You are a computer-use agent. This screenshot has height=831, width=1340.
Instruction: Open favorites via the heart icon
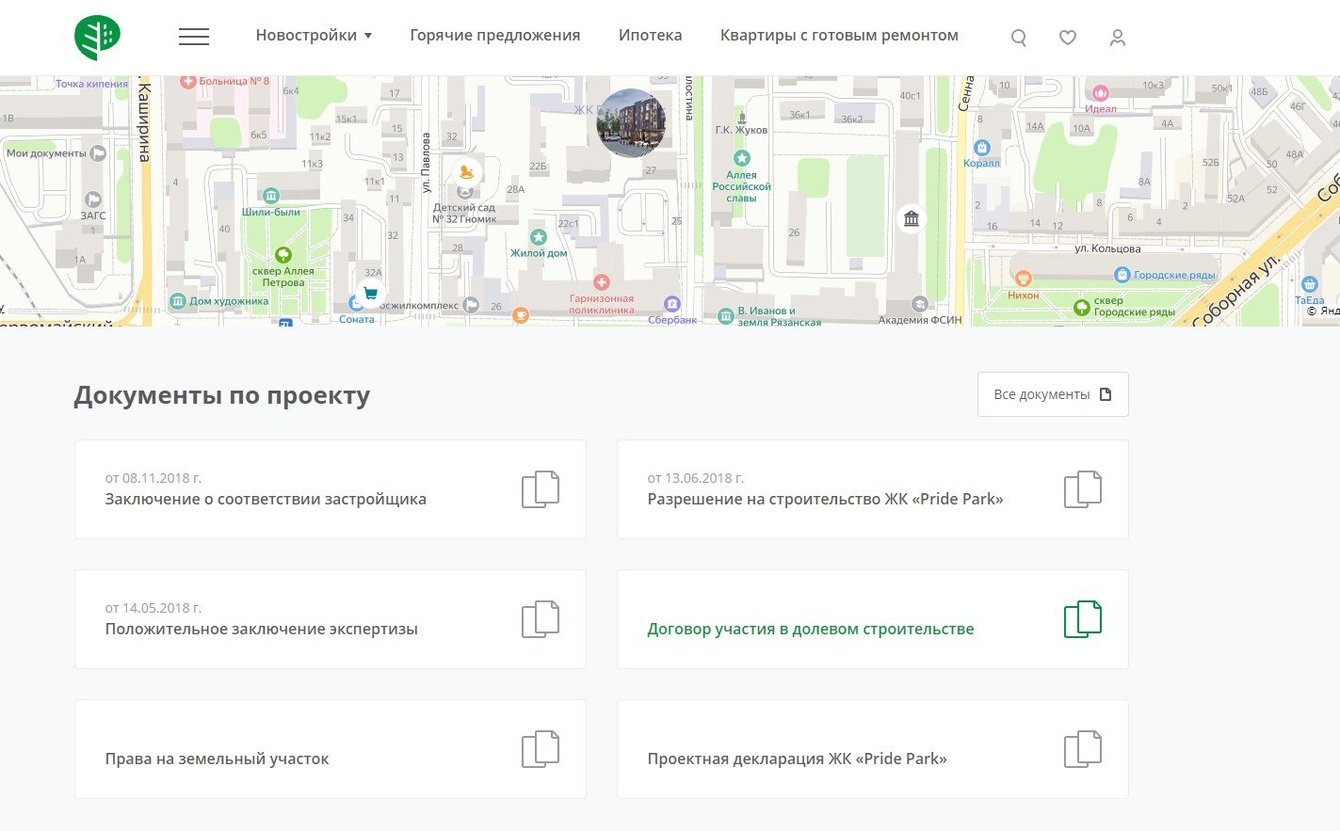1068,38
